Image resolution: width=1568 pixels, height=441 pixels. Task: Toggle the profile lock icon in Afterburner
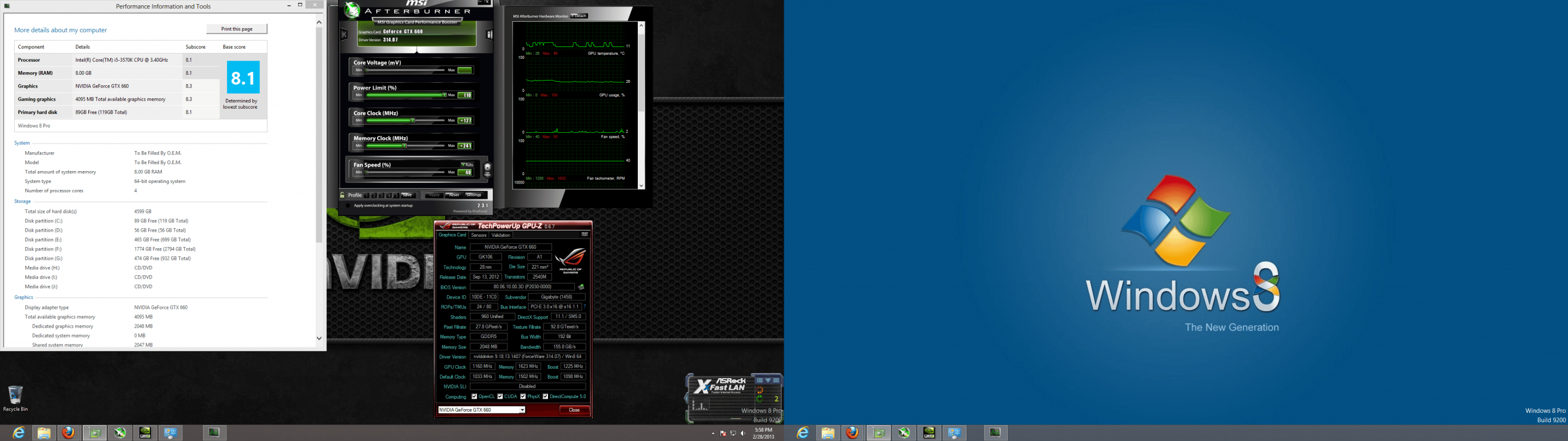(343, 195)
